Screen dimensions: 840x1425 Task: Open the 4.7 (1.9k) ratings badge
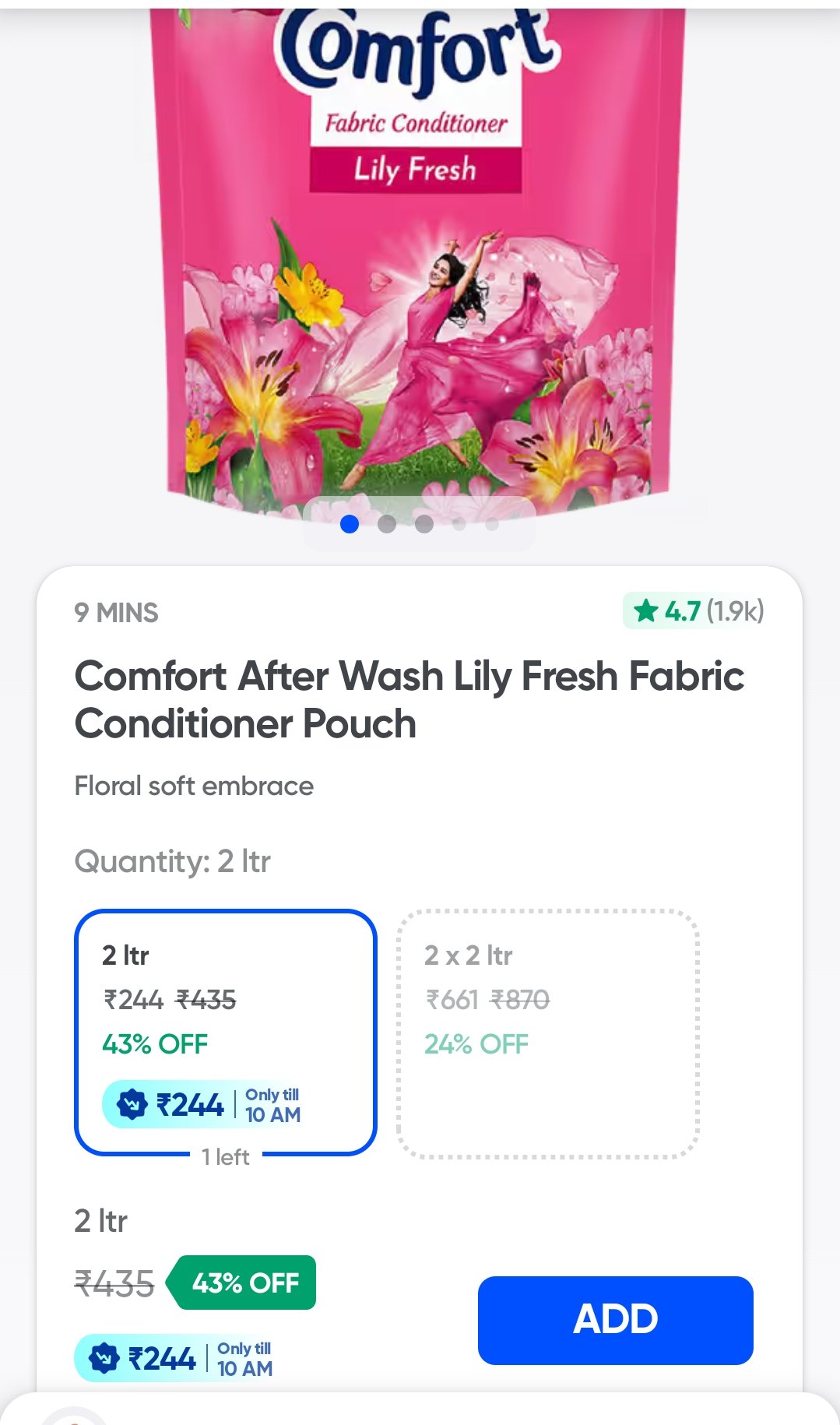tap(694, 611)
